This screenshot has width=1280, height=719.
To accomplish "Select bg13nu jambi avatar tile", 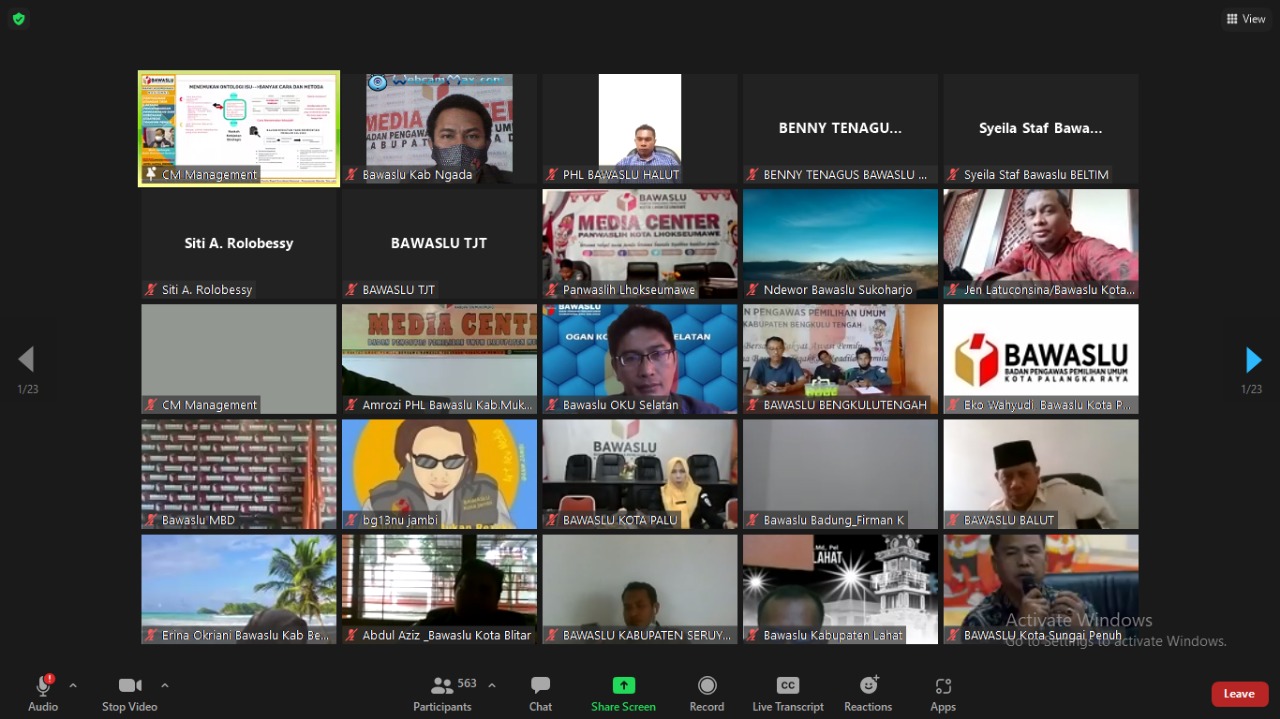I will pyautogui.click(x=439, y=474).
